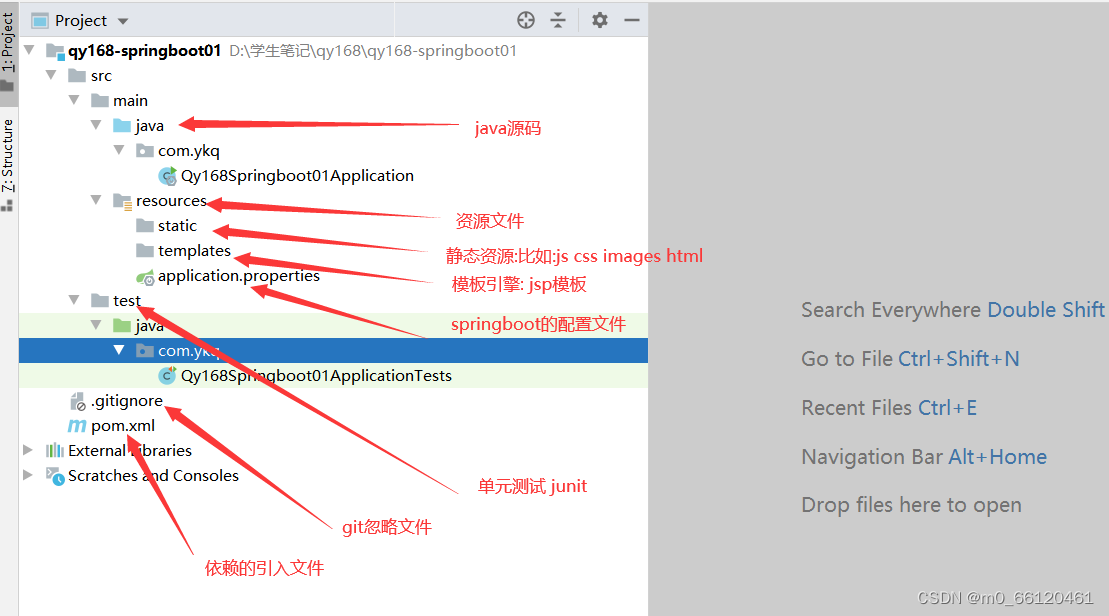
Task: Click the Select Opened File crosshair icon
Action: click(x=525, y=20)
